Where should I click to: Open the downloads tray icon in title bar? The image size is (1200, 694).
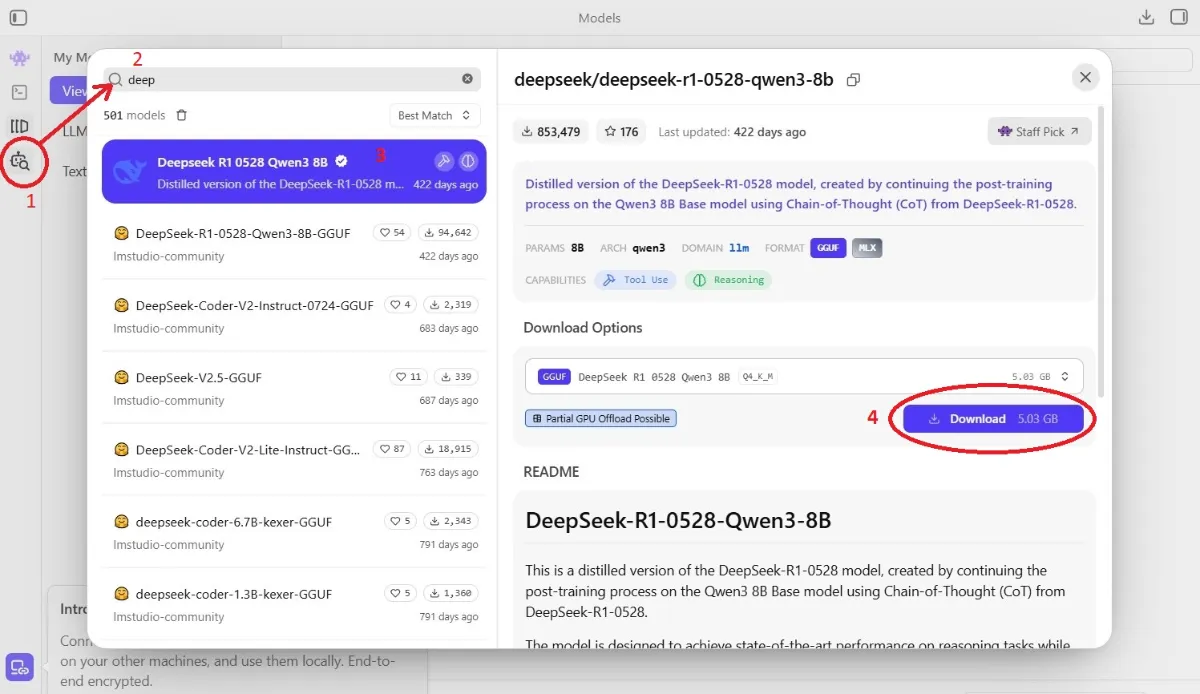1147,18
